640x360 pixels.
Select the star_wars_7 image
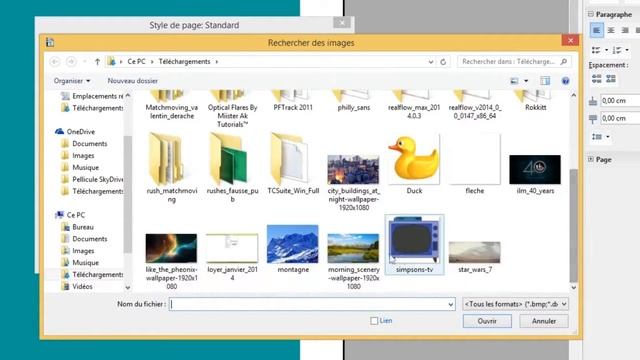click(474, 252)
